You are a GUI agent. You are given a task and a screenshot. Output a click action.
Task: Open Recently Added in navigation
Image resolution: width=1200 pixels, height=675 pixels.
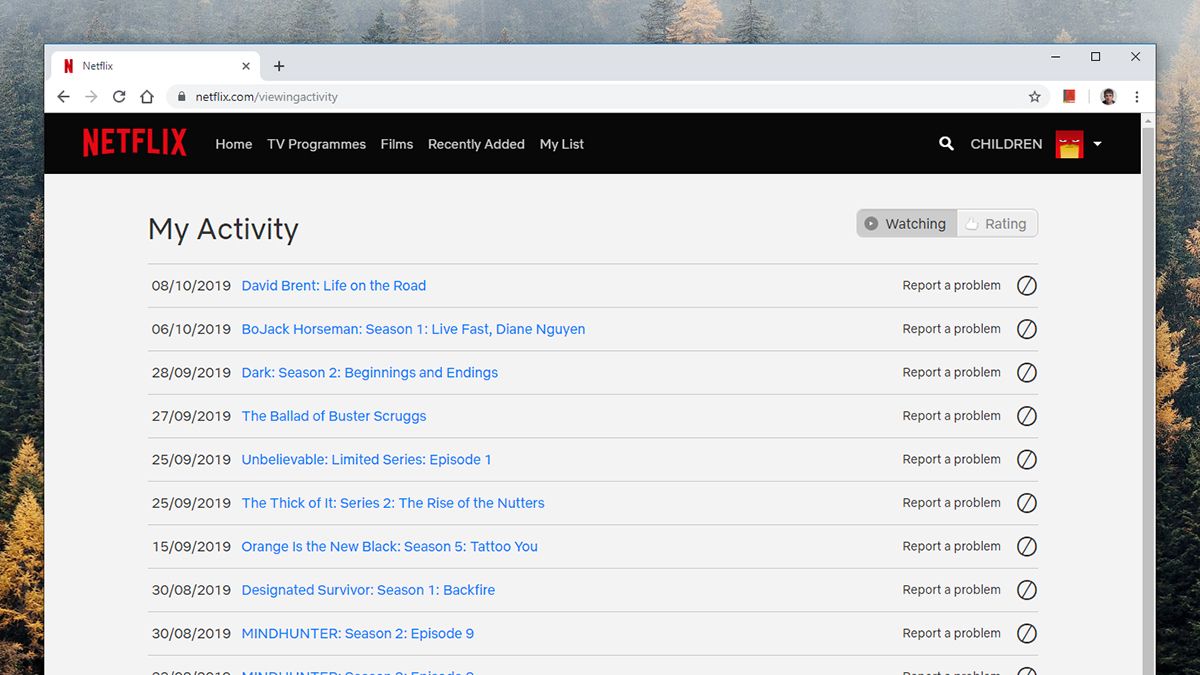[x=476, y=144]
